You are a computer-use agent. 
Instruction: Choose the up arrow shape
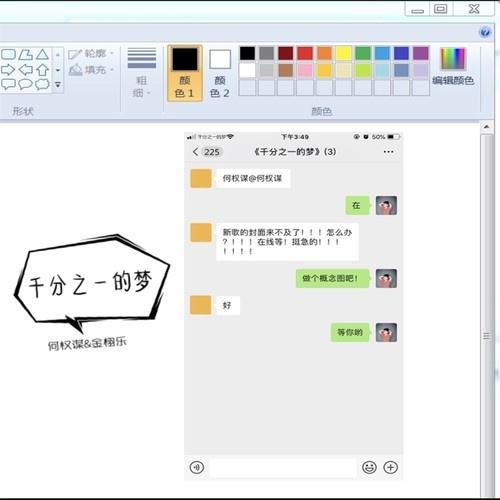42,70
